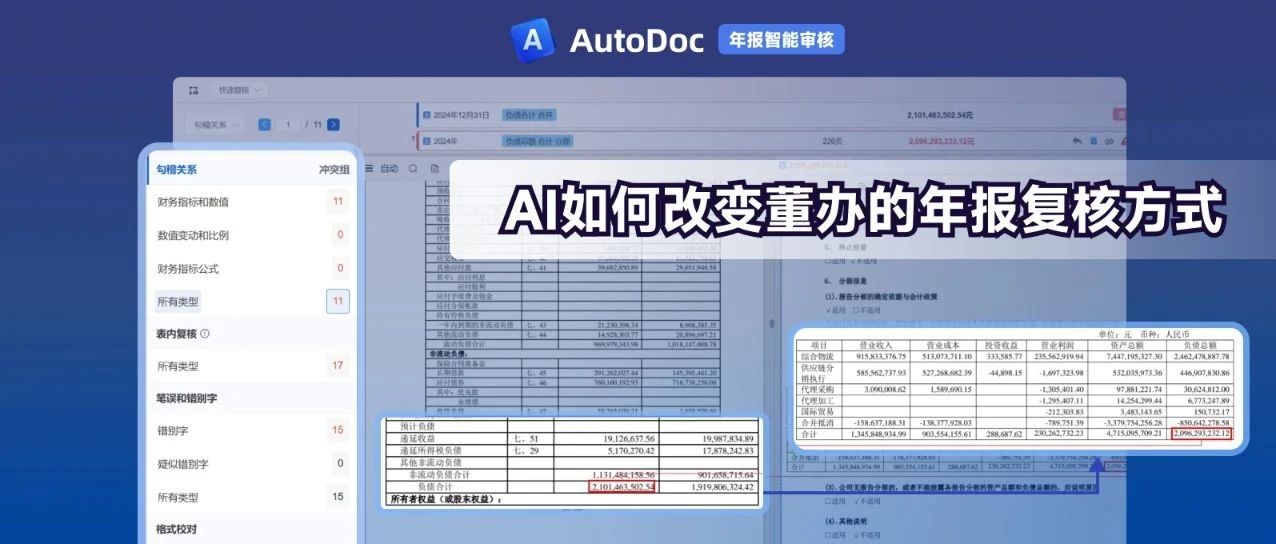Click the search magnifier icon in document toolbar
Image resolution: width=1276 pixels, height=544 pixels.
tap(413, 169)
